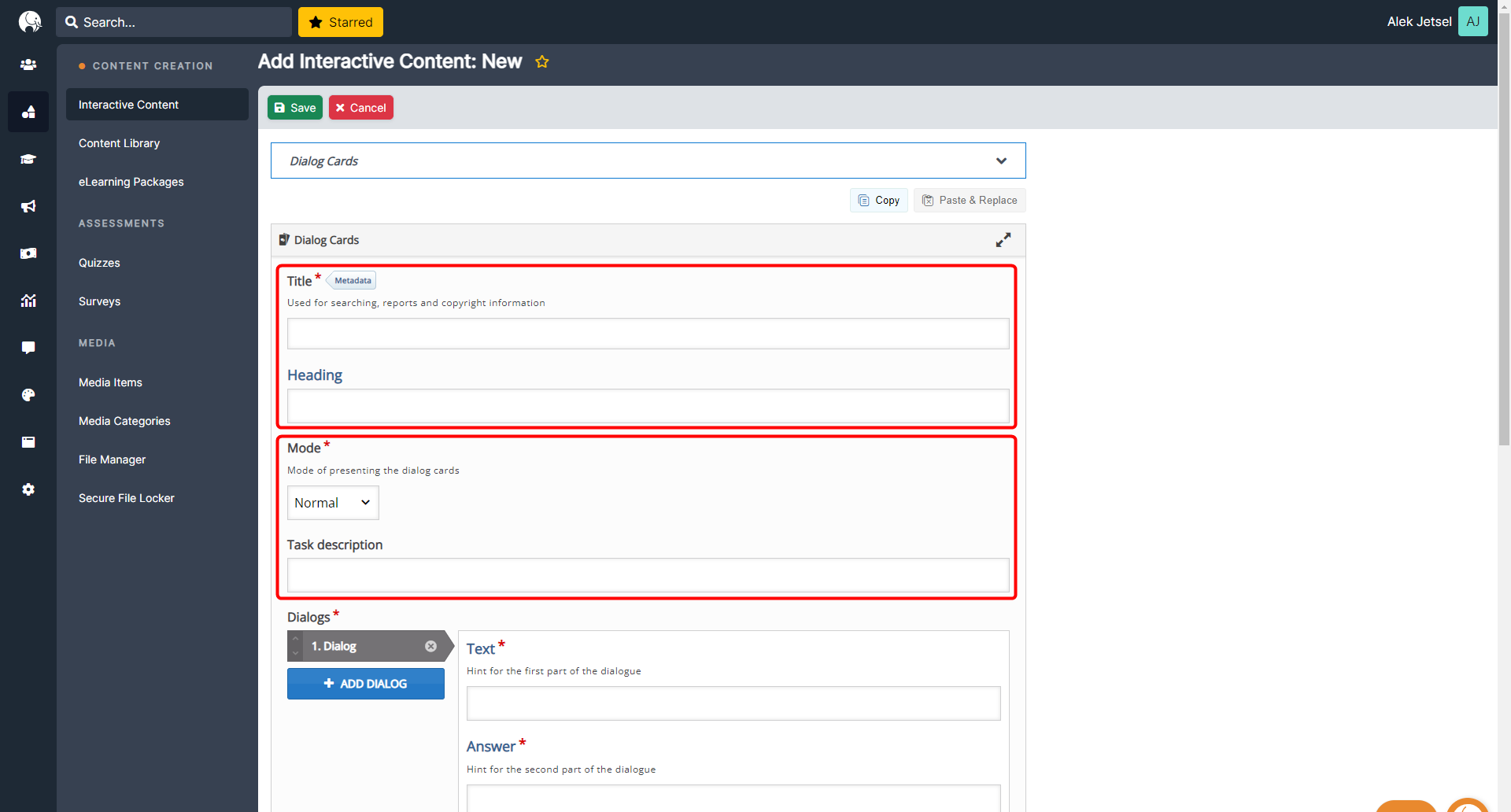Click the Answer input field
Viewport: 1511px width, 812px height.
tap(733, 798)
